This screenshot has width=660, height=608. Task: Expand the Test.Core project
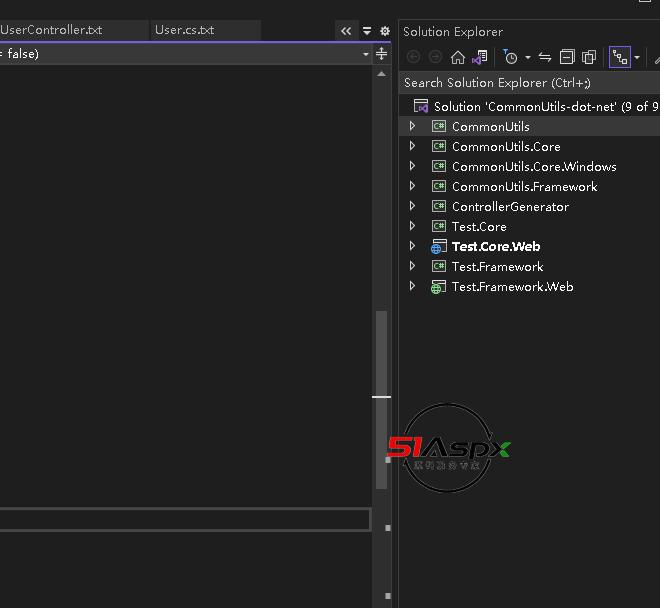pyautogui.click(x=412, y=226)
